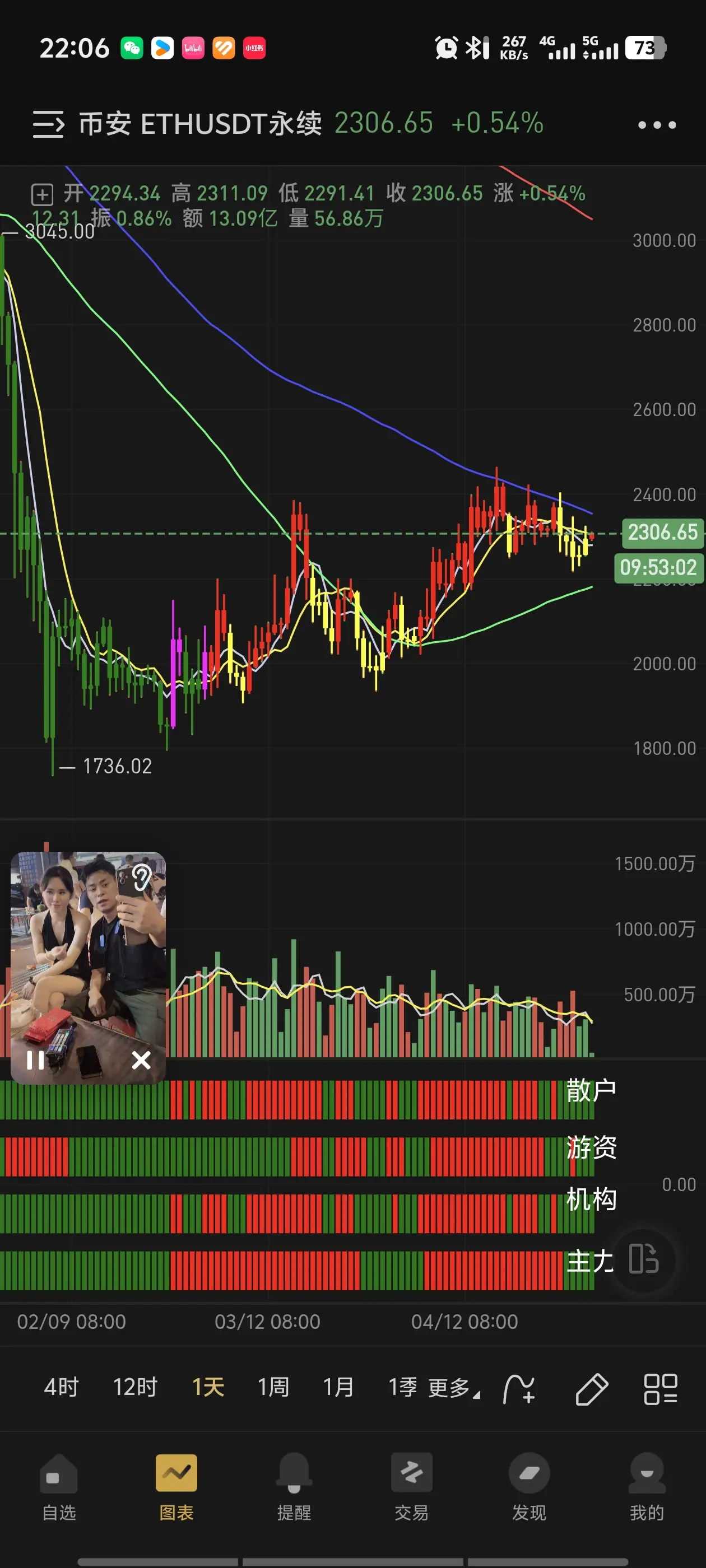Go to 提醒 alerts tab
The image size is (706, 1568).
(x=294, y=1487)
